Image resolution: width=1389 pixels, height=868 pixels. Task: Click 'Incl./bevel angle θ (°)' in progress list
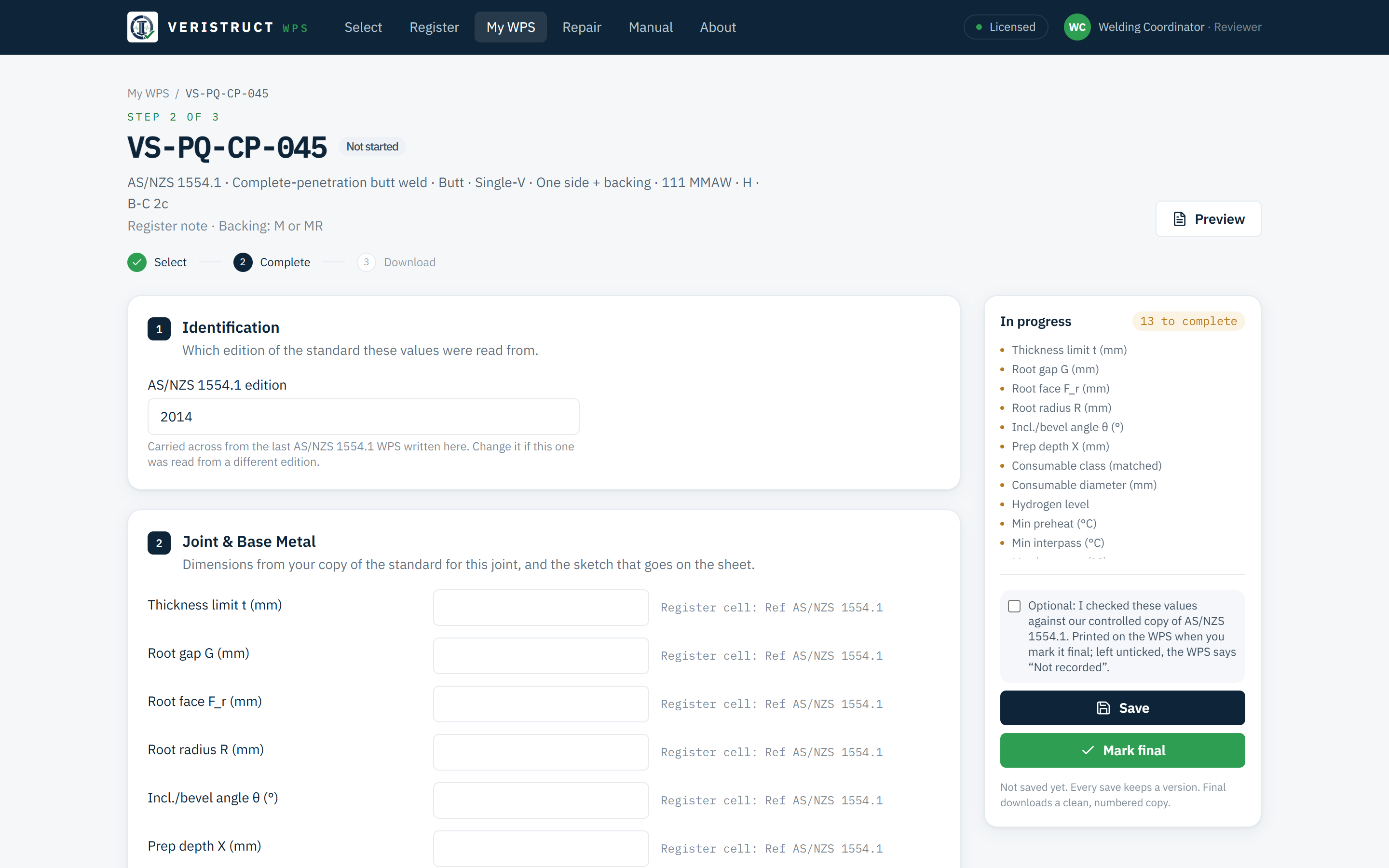click(1067, 427)
